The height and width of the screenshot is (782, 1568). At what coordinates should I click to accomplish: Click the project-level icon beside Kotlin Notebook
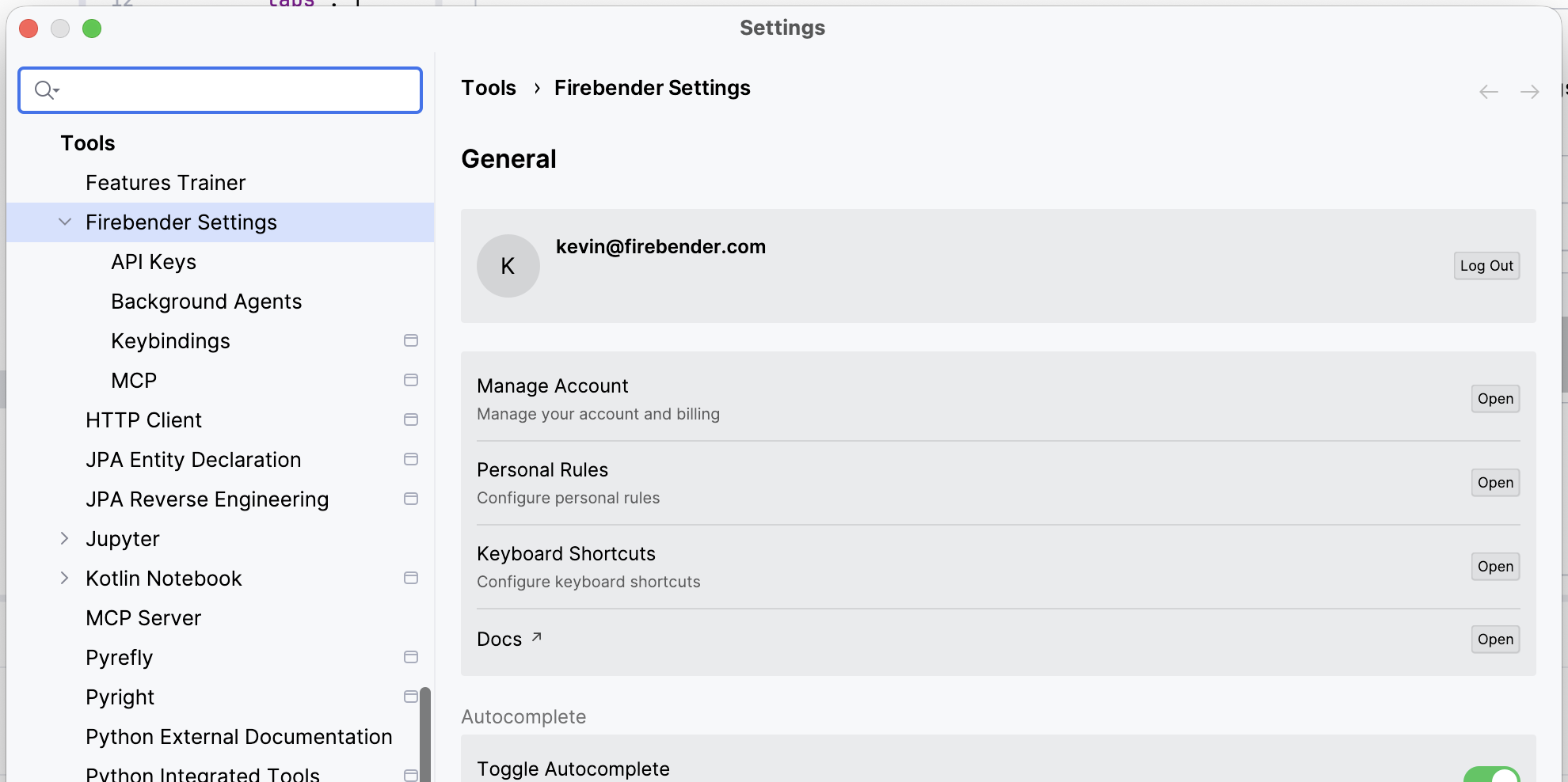[411, 578]
